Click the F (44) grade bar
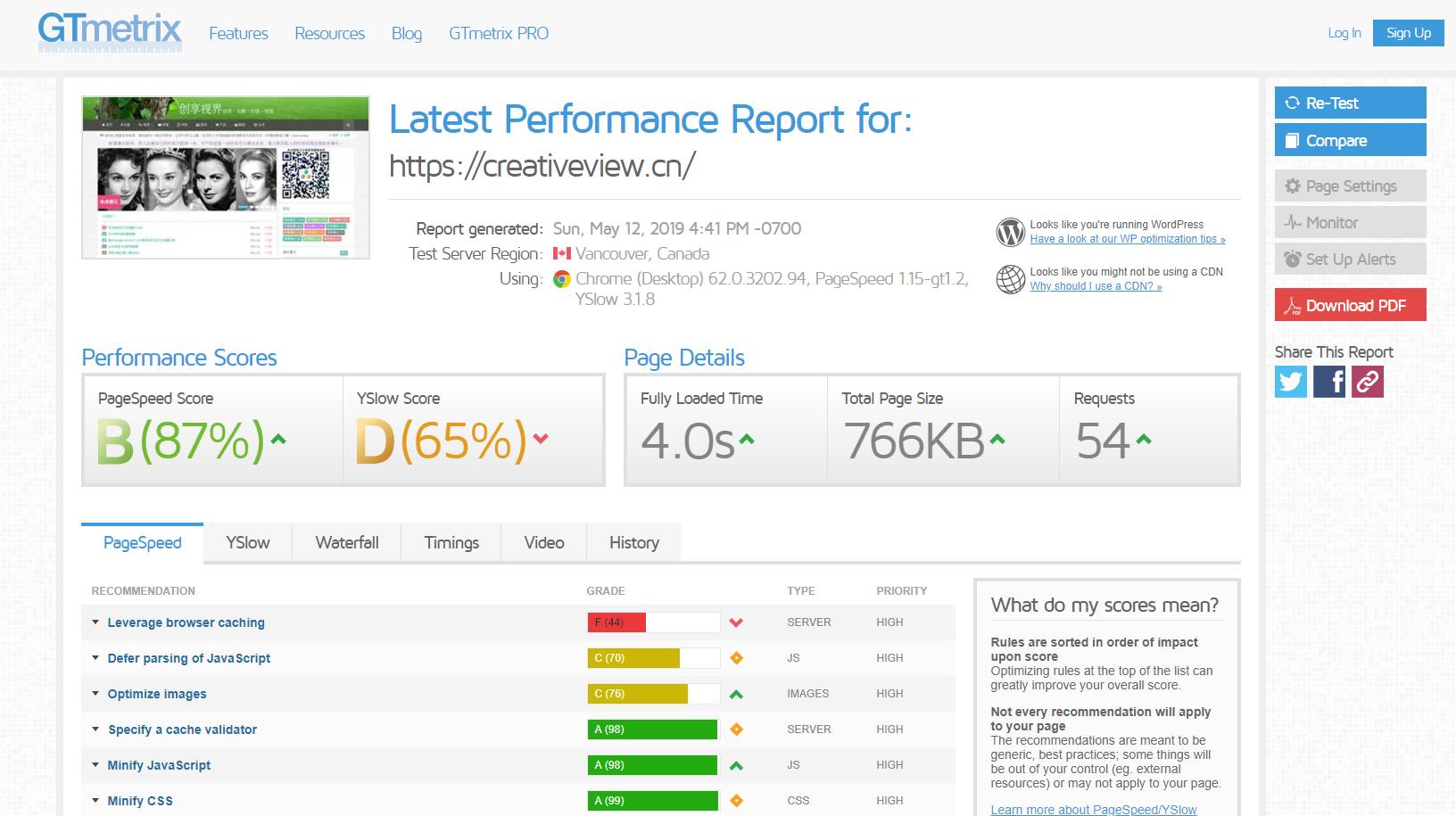Viewport: 1456px width, 816px height. pos(653,622)
